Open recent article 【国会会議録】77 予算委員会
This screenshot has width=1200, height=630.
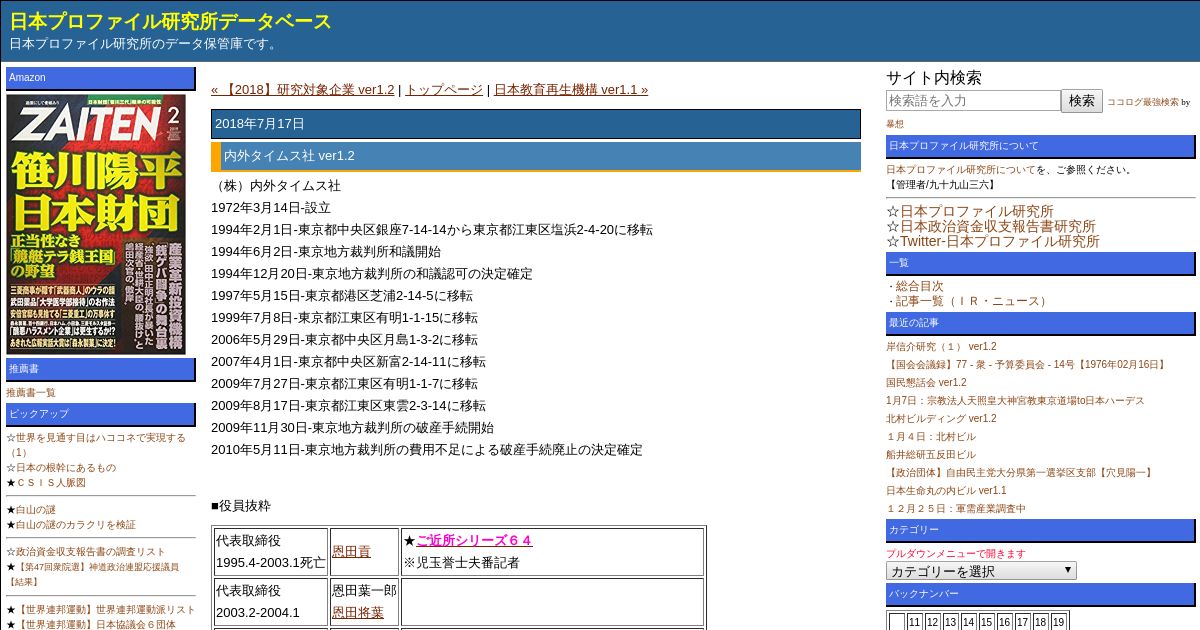(1027, 365)
